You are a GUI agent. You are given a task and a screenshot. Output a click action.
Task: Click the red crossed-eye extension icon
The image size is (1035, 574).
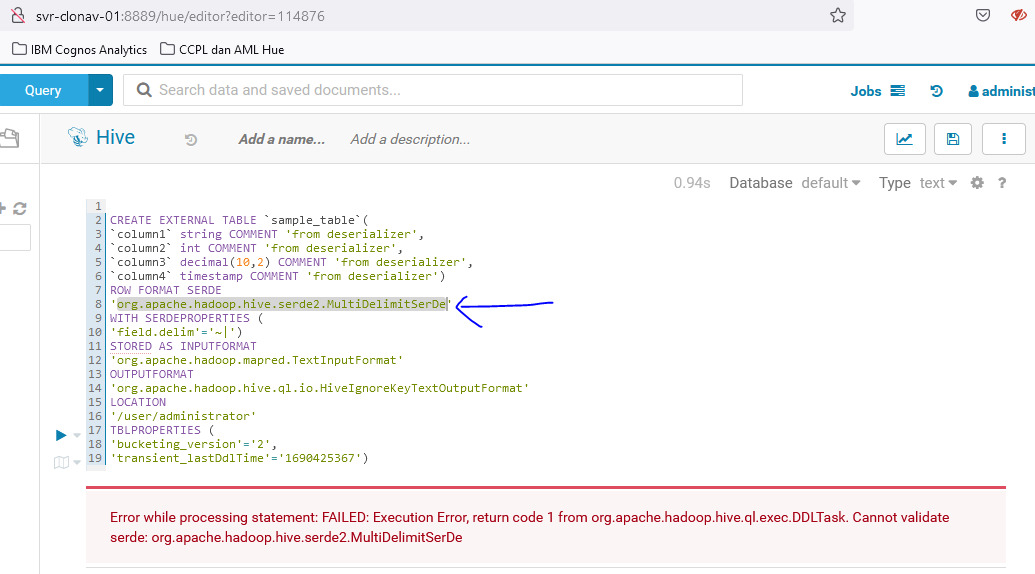[1019, 16]
